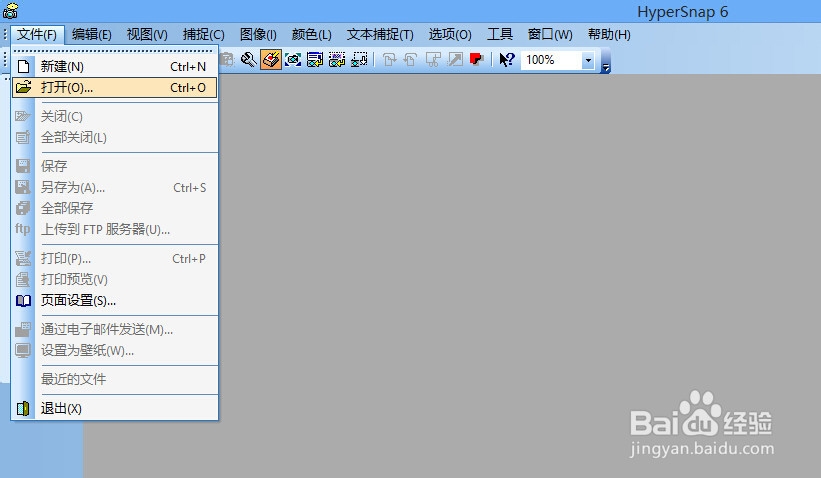Click the exit door icon in menu
This screenshot has width=821, height=478.
pyautogui.click(x=23, y=408)
